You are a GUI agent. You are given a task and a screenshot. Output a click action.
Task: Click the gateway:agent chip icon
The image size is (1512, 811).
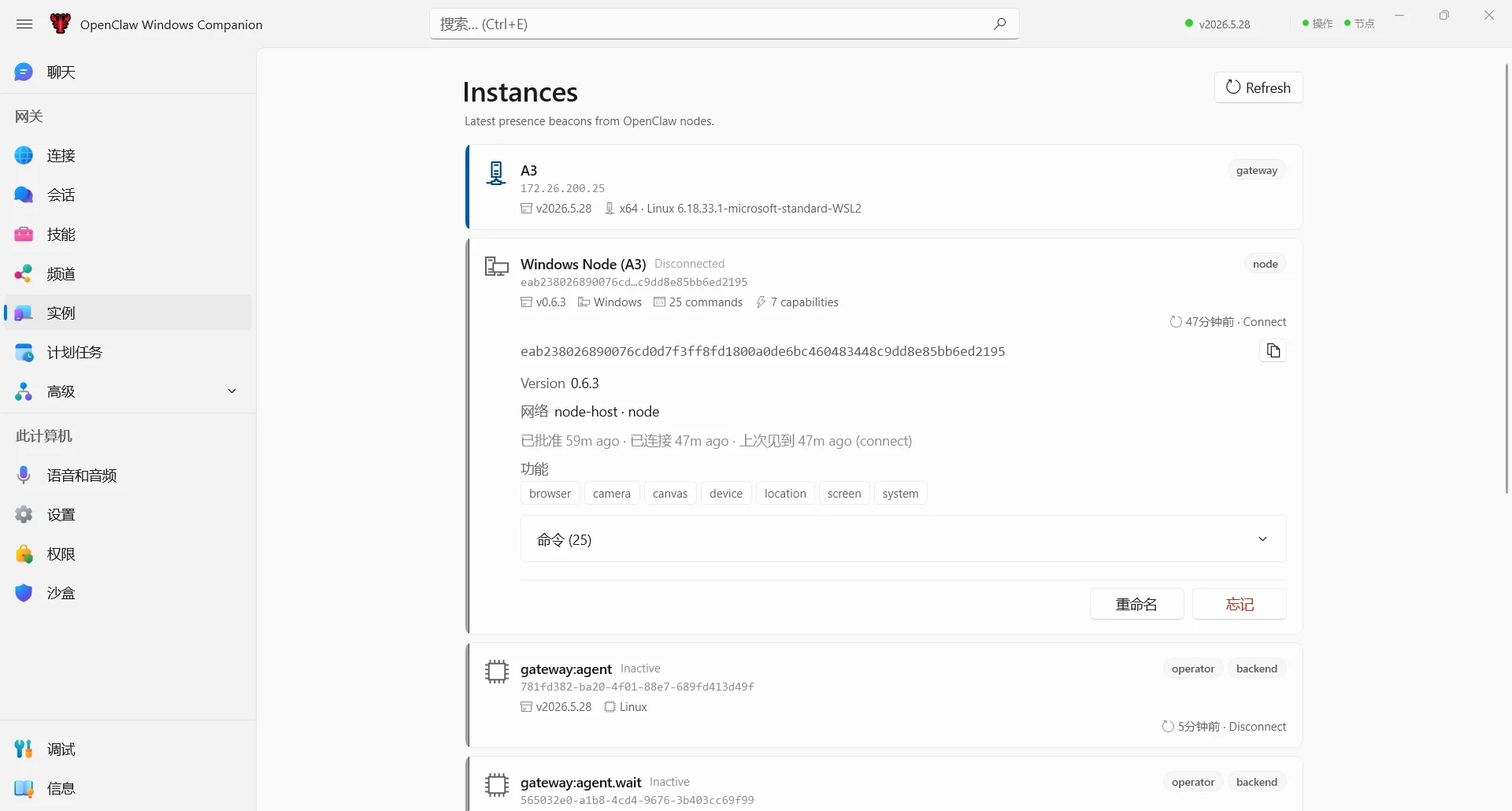point(497,672)
